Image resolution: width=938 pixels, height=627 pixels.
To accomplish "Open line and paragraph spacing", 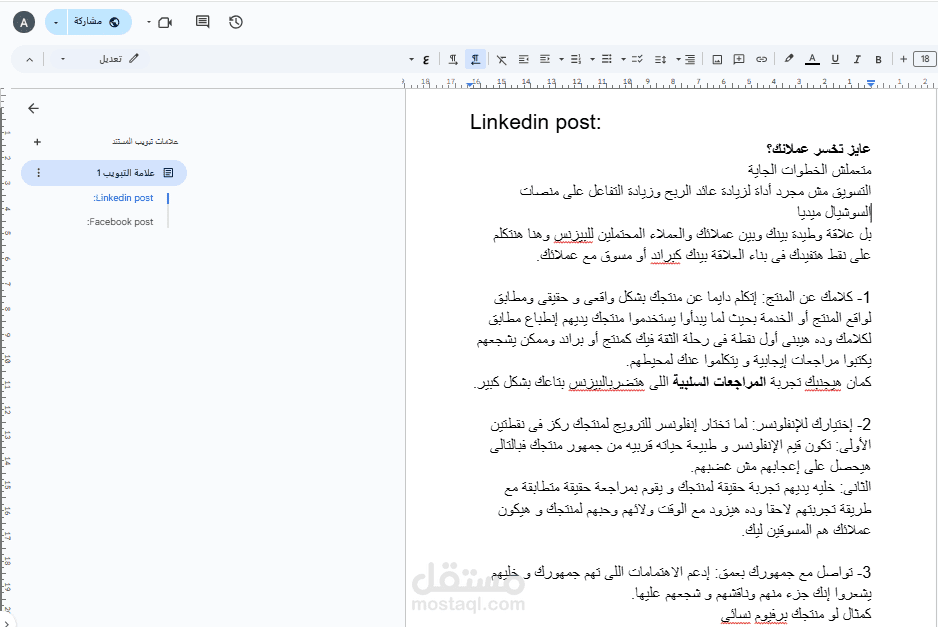I will 660,59.
